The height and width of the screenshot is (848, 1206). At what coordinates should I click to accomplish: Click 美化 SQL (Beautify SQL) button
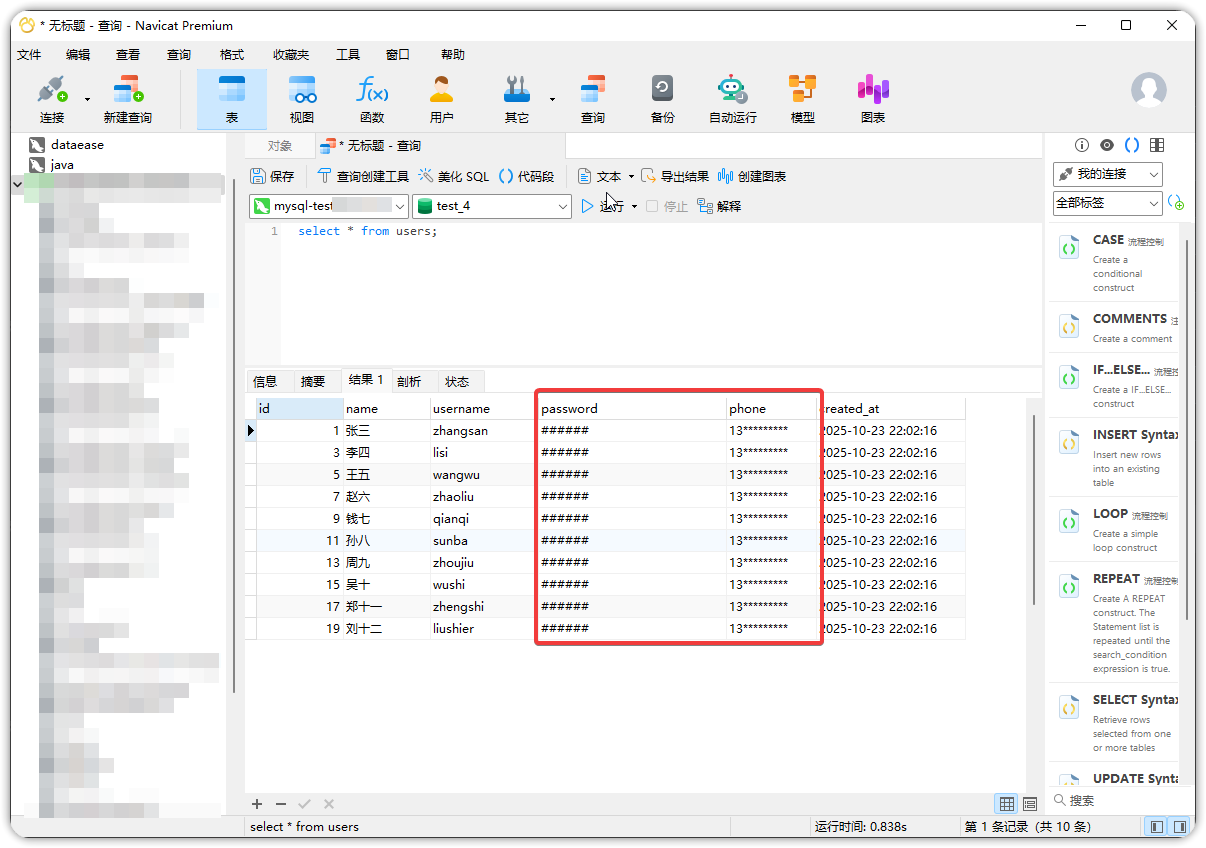click(x=453, y=176)
